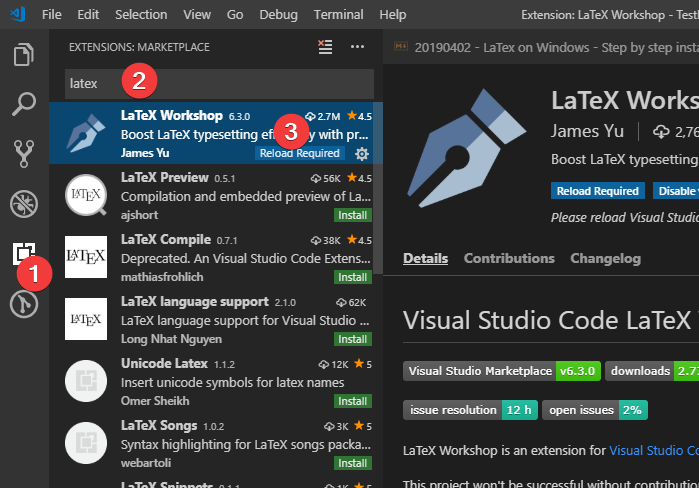
Task: Open the Terminal menu
Action: pyautogui.click(x=338, y=14)
